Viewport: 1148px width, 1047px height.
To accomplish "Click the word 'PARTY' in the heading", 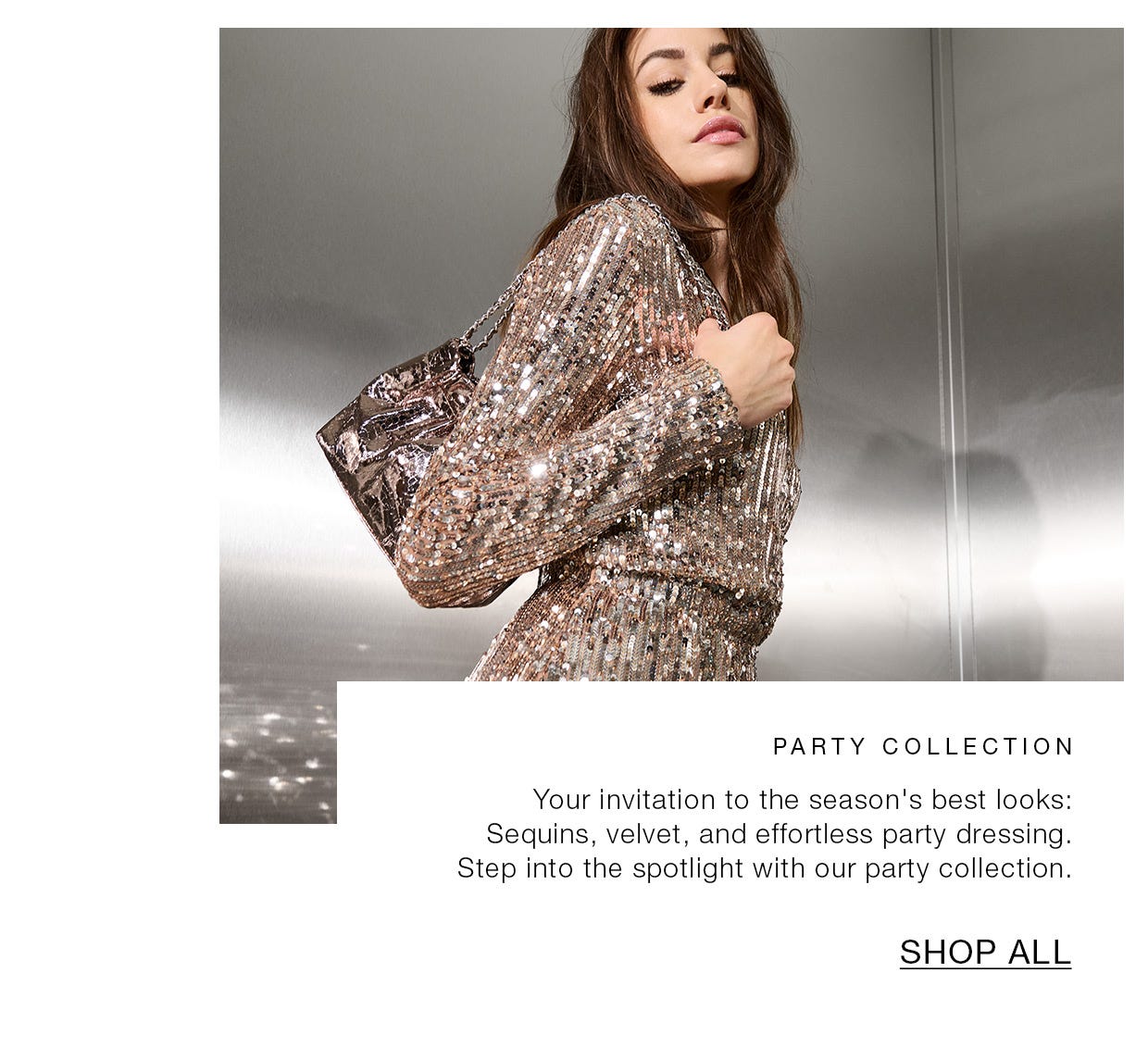I will pyautogui.click(x=819, y=746).
